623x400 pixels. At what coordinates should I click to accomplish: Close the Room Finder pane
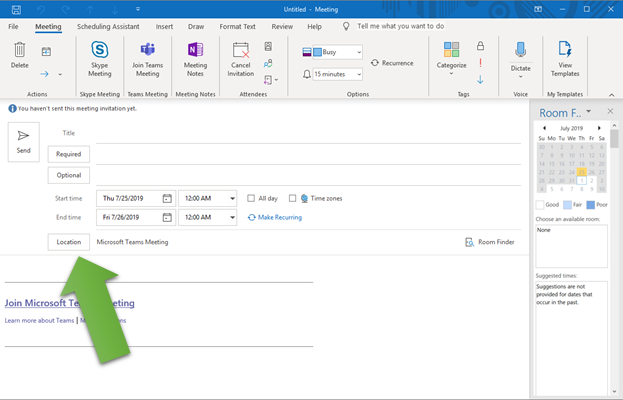[610, 112]
